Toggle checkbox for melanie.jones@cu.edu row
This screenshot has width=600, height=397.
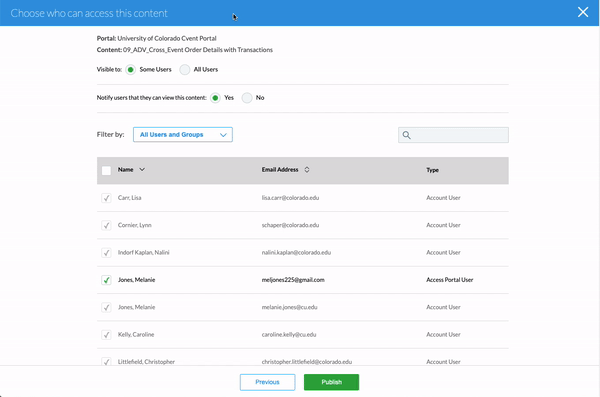[x=106, y=307]
